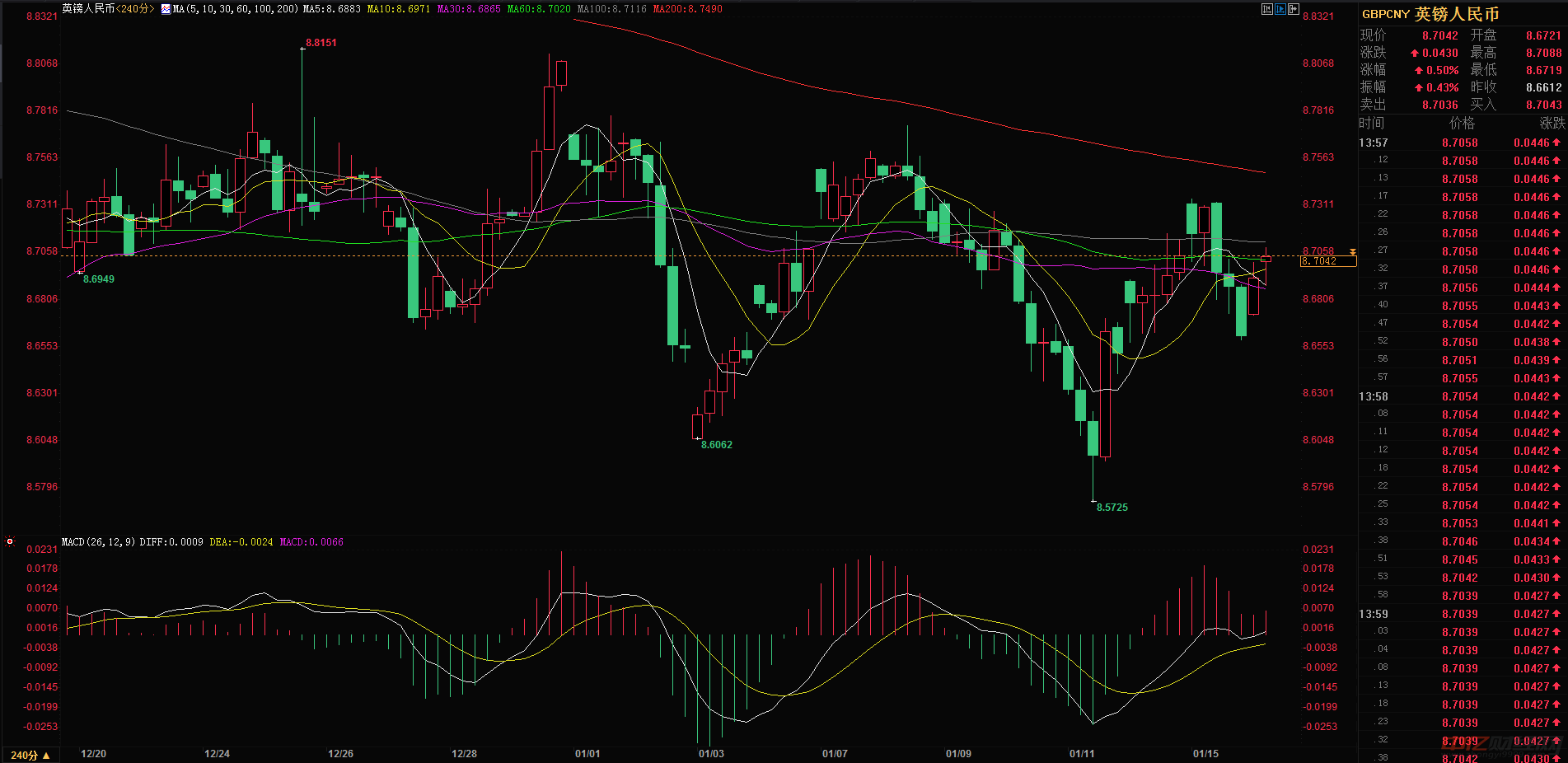
Task: Click the GBPCNY 英镑人民币 symbol title
Action: click(1430, 14)
